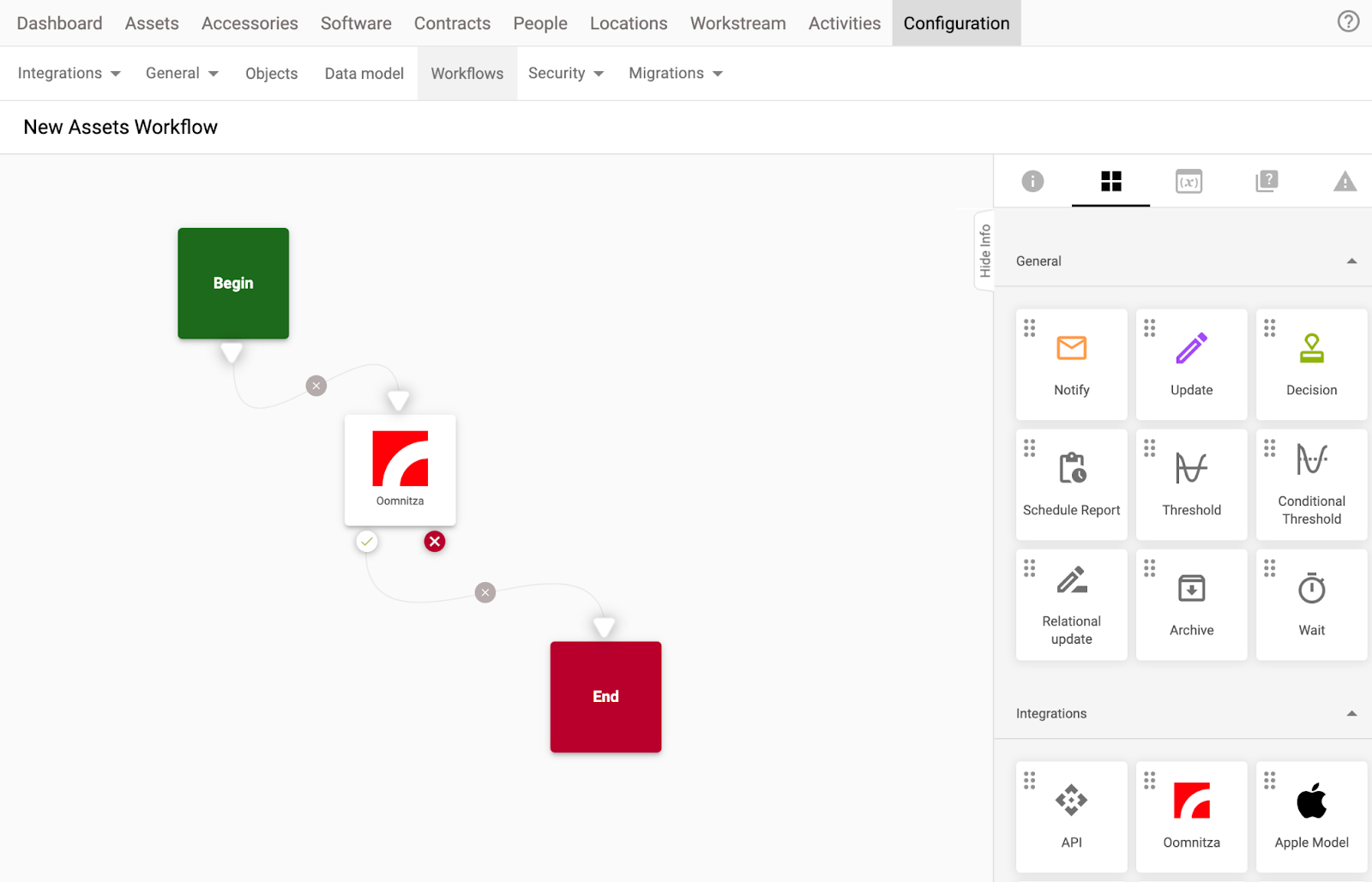Choose the Apple Model integration block
The image size is (1372, 882).
coord(1311,816)
